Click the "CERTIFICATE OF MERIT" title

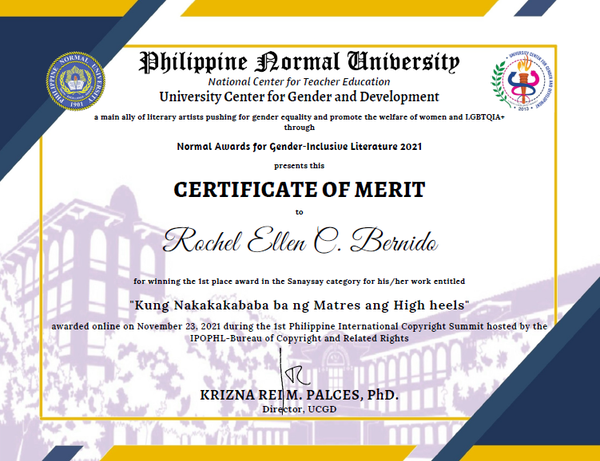click(299, 189)
